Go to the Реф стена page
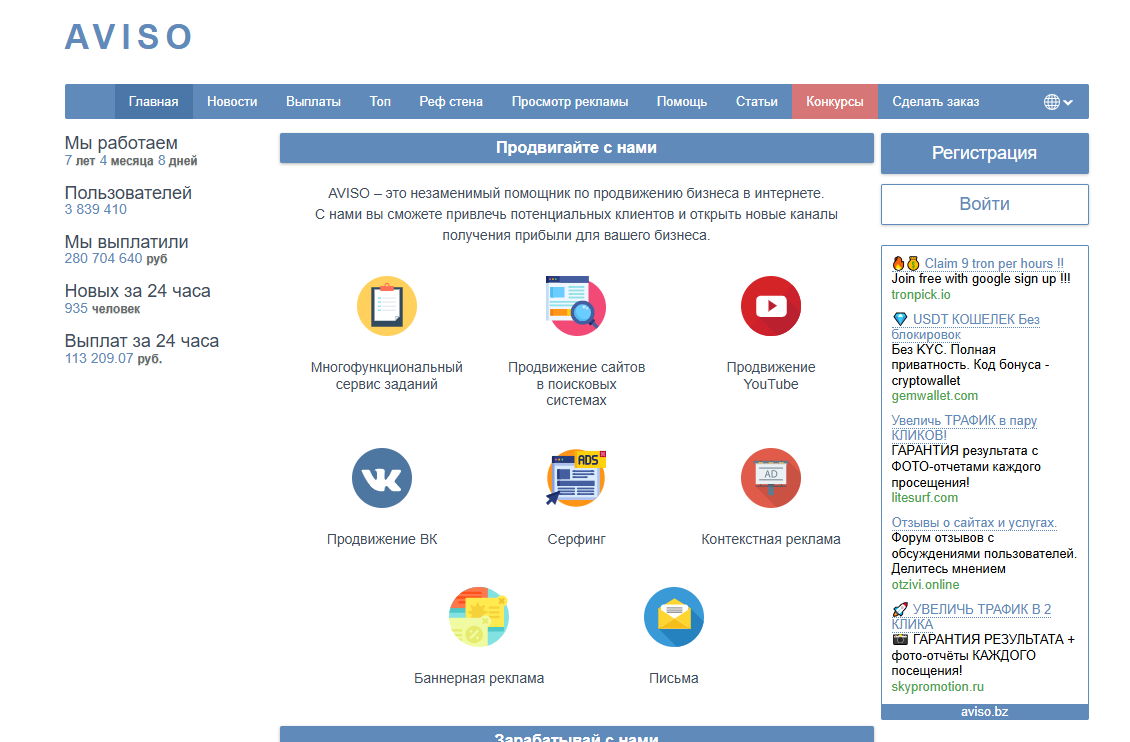This screenshot has height=742, width=1130. tap(451, 101)
